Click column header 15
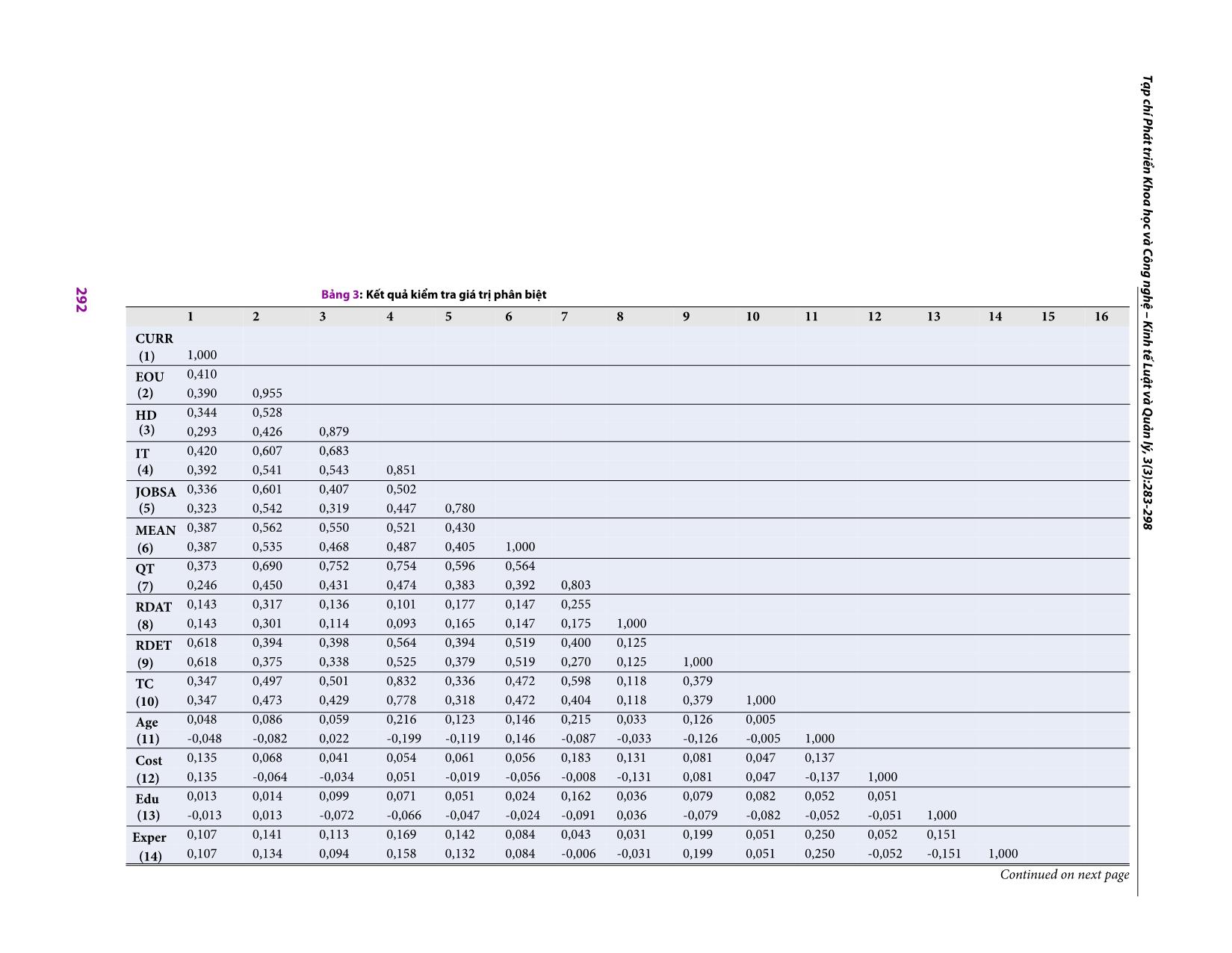This screenshot has width=1232, height=953. click(1048, 317)
